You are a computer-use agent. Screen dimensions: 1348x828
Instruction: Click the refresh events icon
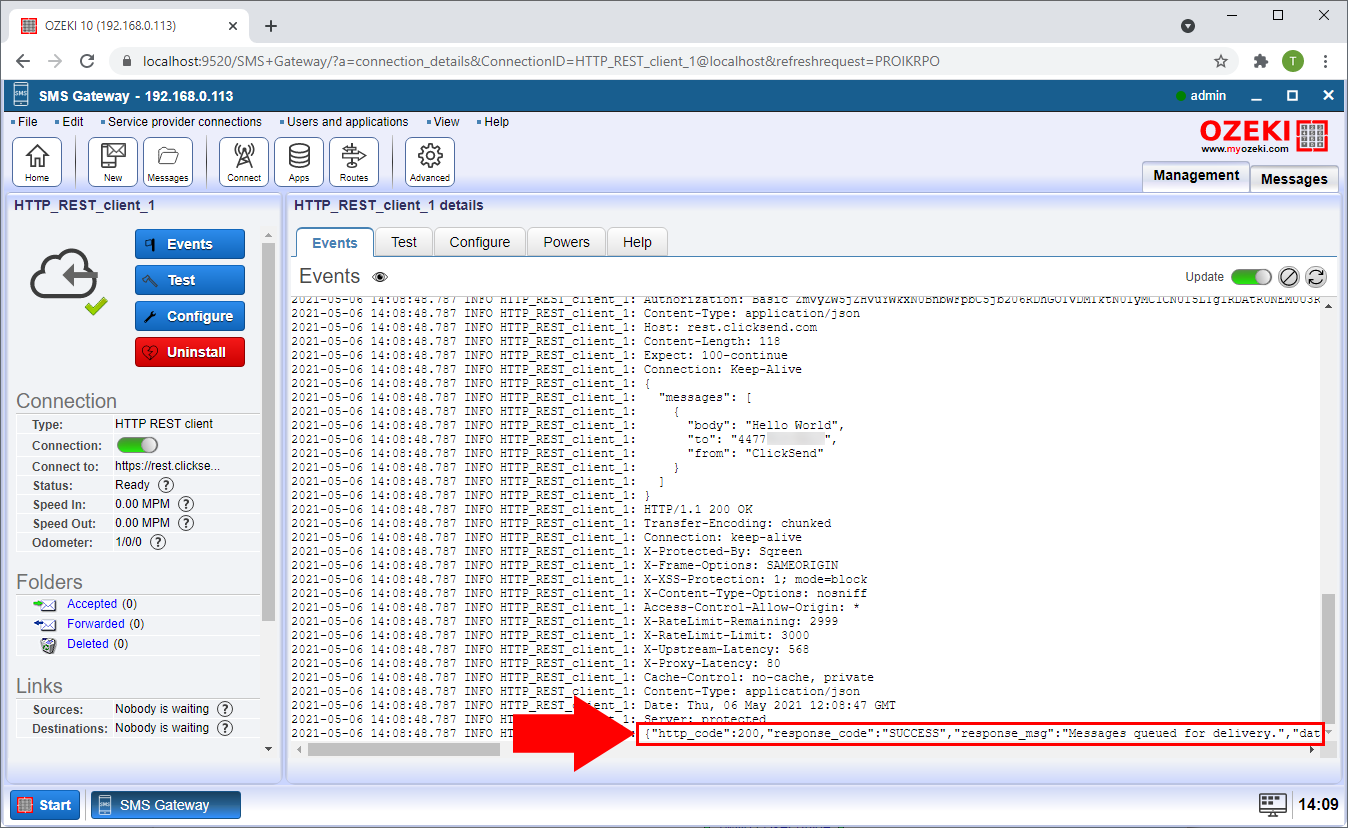click(1316, 277)
